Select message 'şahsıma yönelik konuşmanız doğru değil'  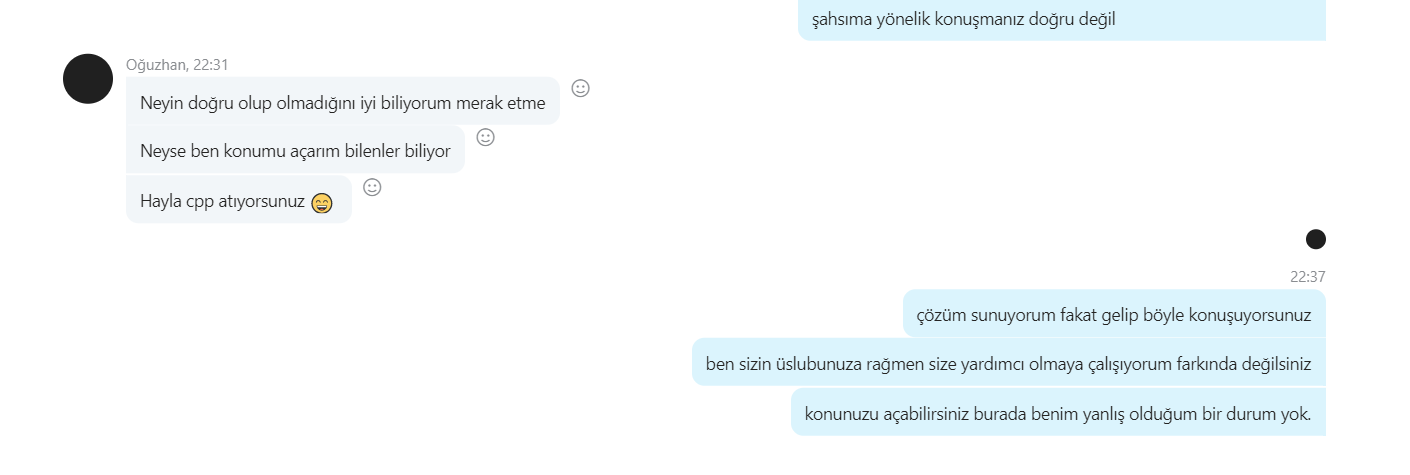[x=1062, y=19]
